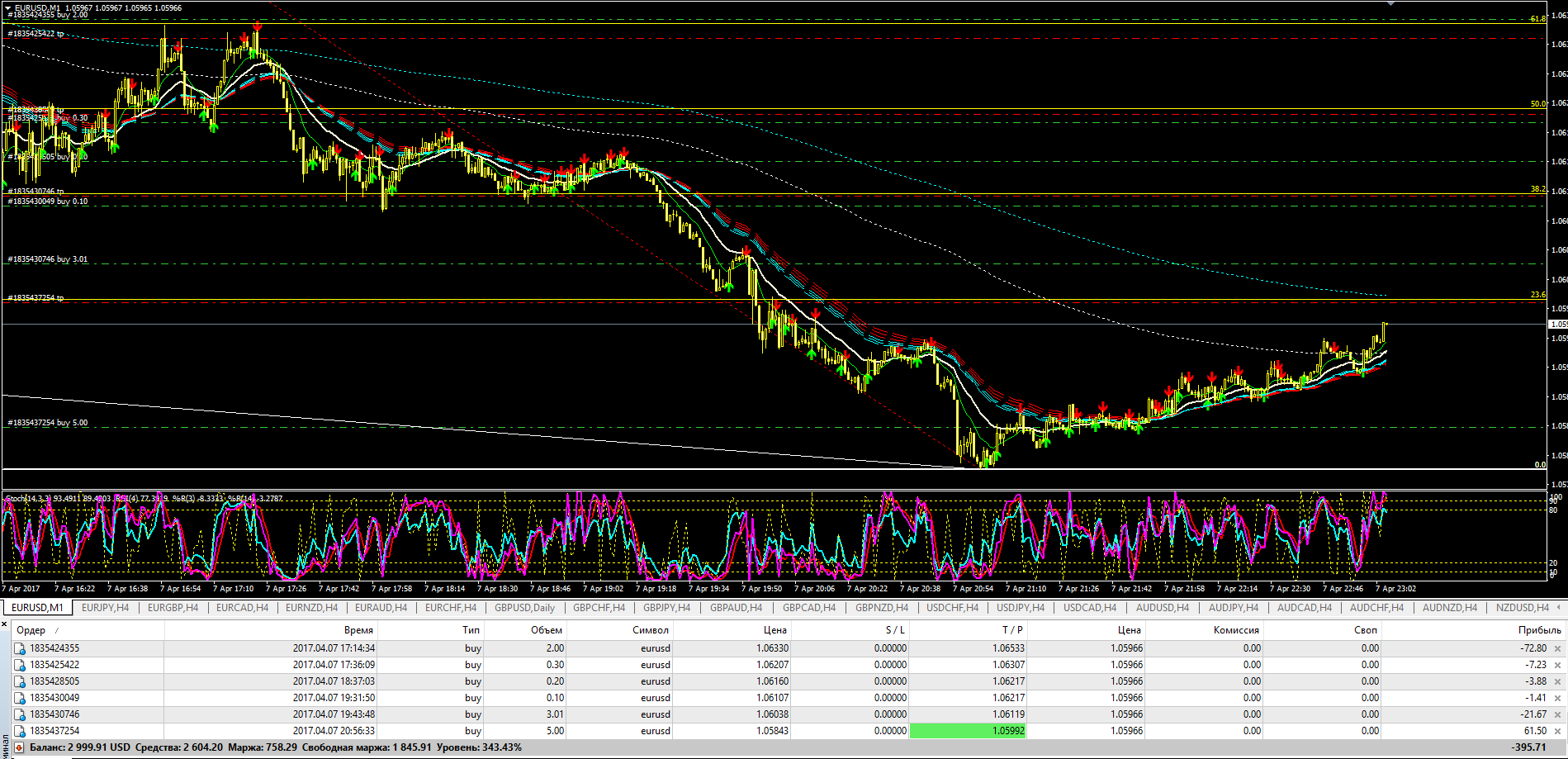1568x759 pixels.
Task: Select the GBPNZD,H4 tab
Action: (881, 608)
